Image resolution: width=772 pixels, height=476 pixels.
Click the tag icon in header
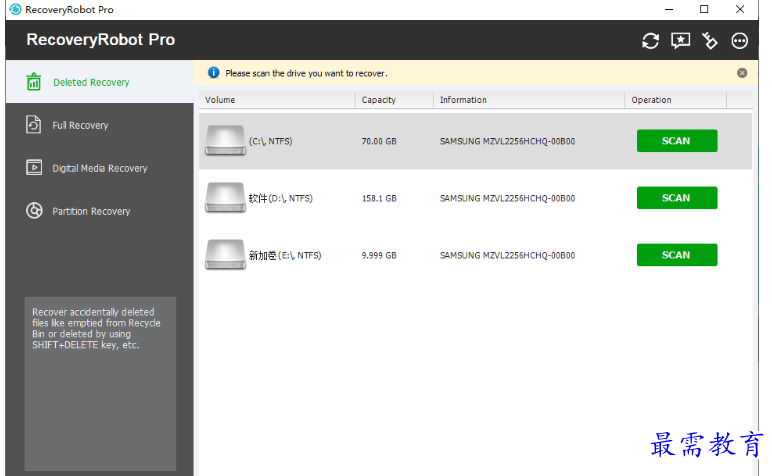click(709, 41)
